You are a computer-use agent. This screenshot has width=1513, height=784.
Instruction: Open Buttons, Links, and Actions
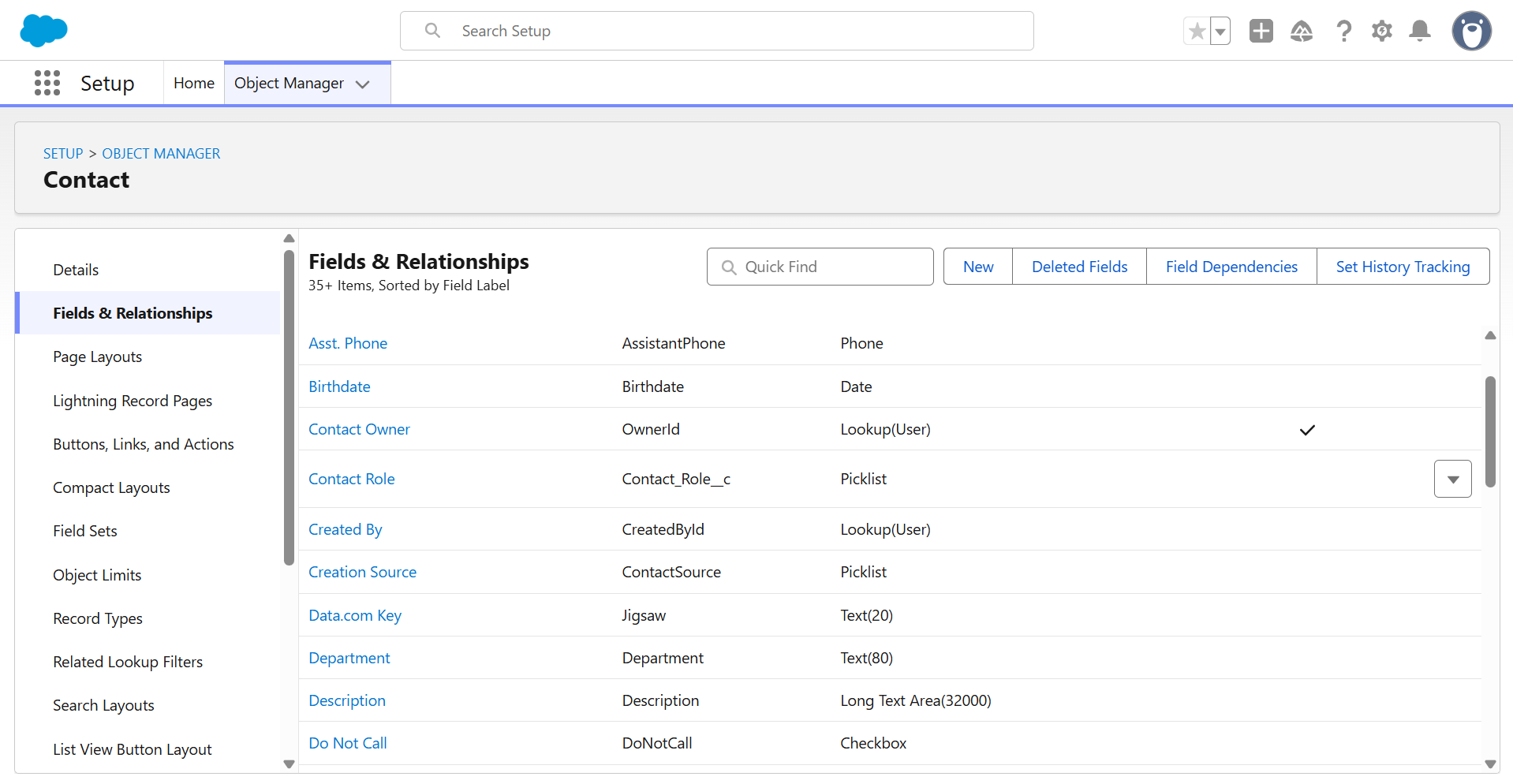(x=148, y=444)
